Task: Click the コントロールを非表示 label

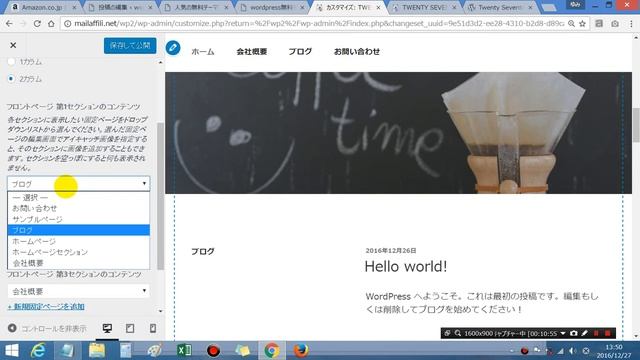Action: (x=54, y=328)
